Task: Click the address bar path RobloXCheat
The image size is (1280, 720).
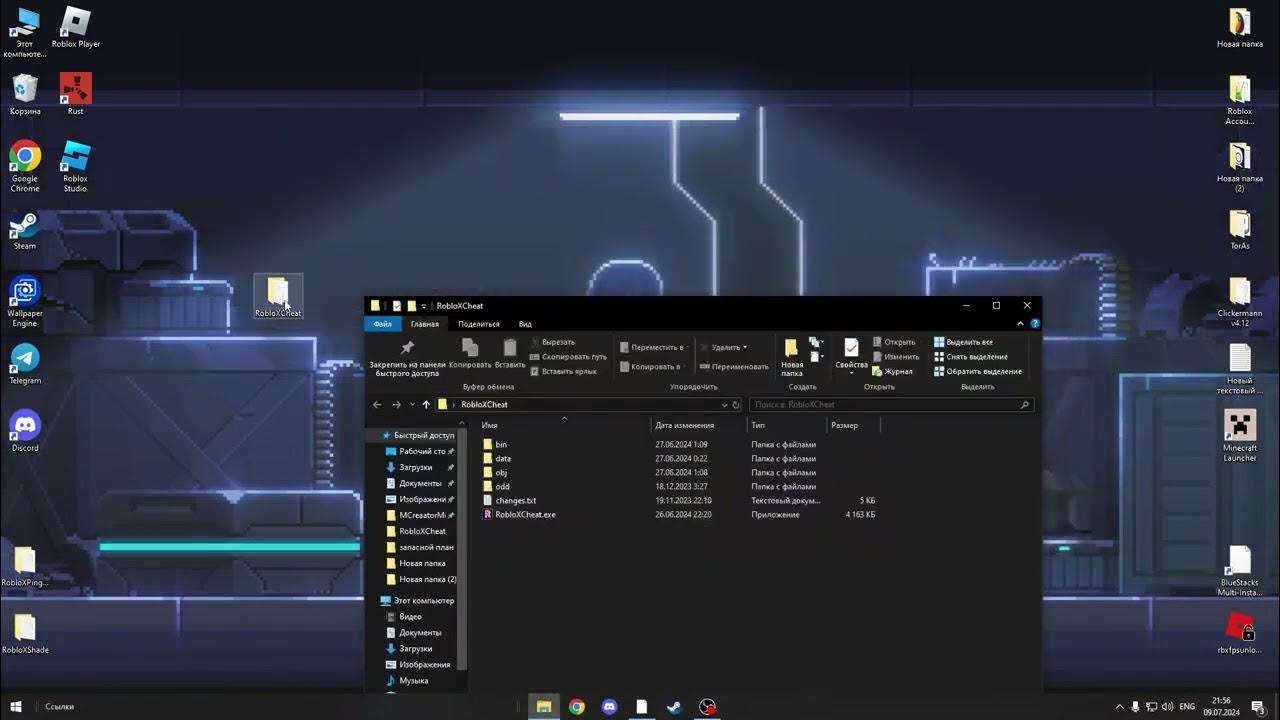Action: (484, 405)
